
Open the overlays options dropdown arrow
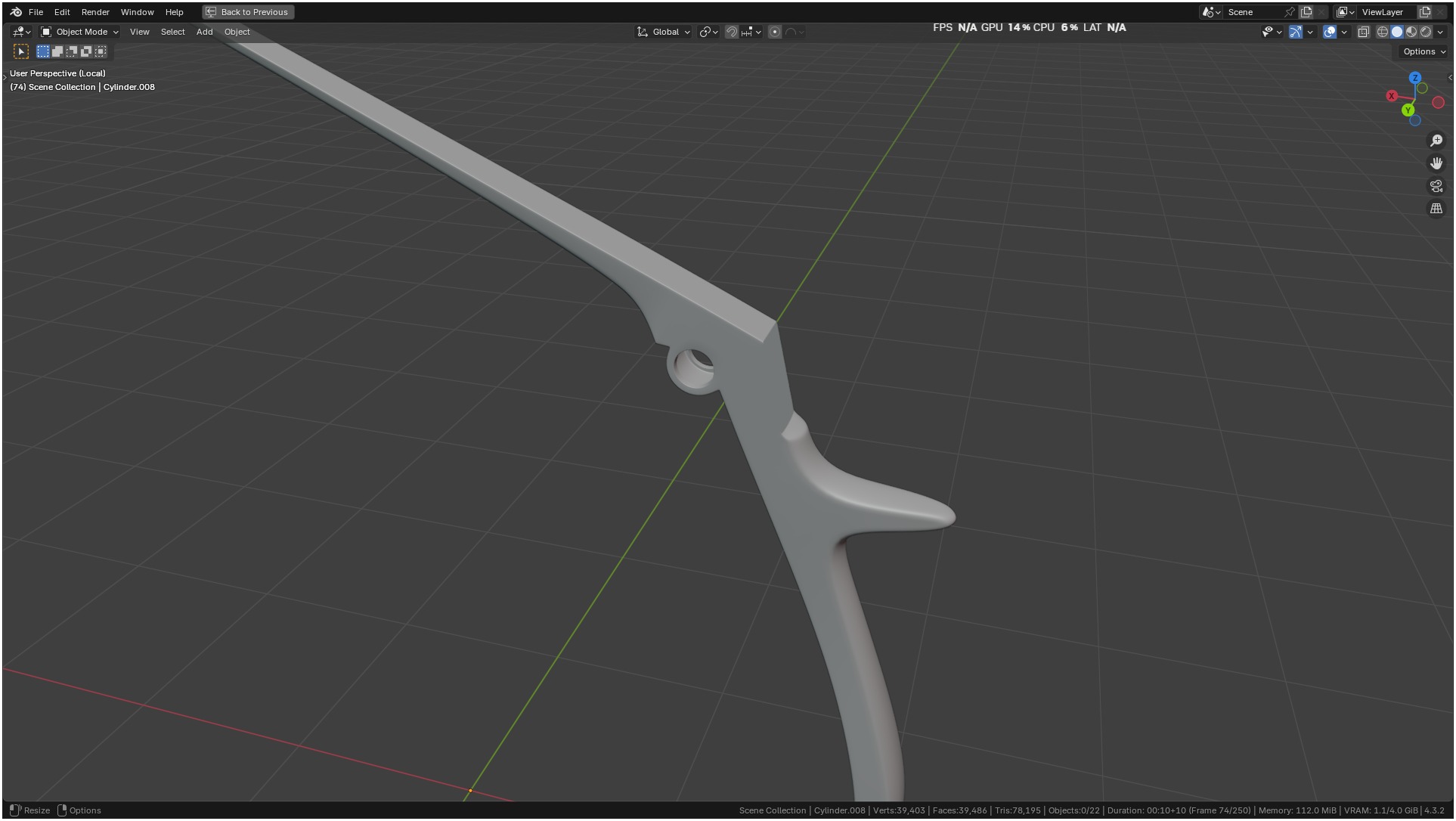click(x=1344, y=32)
